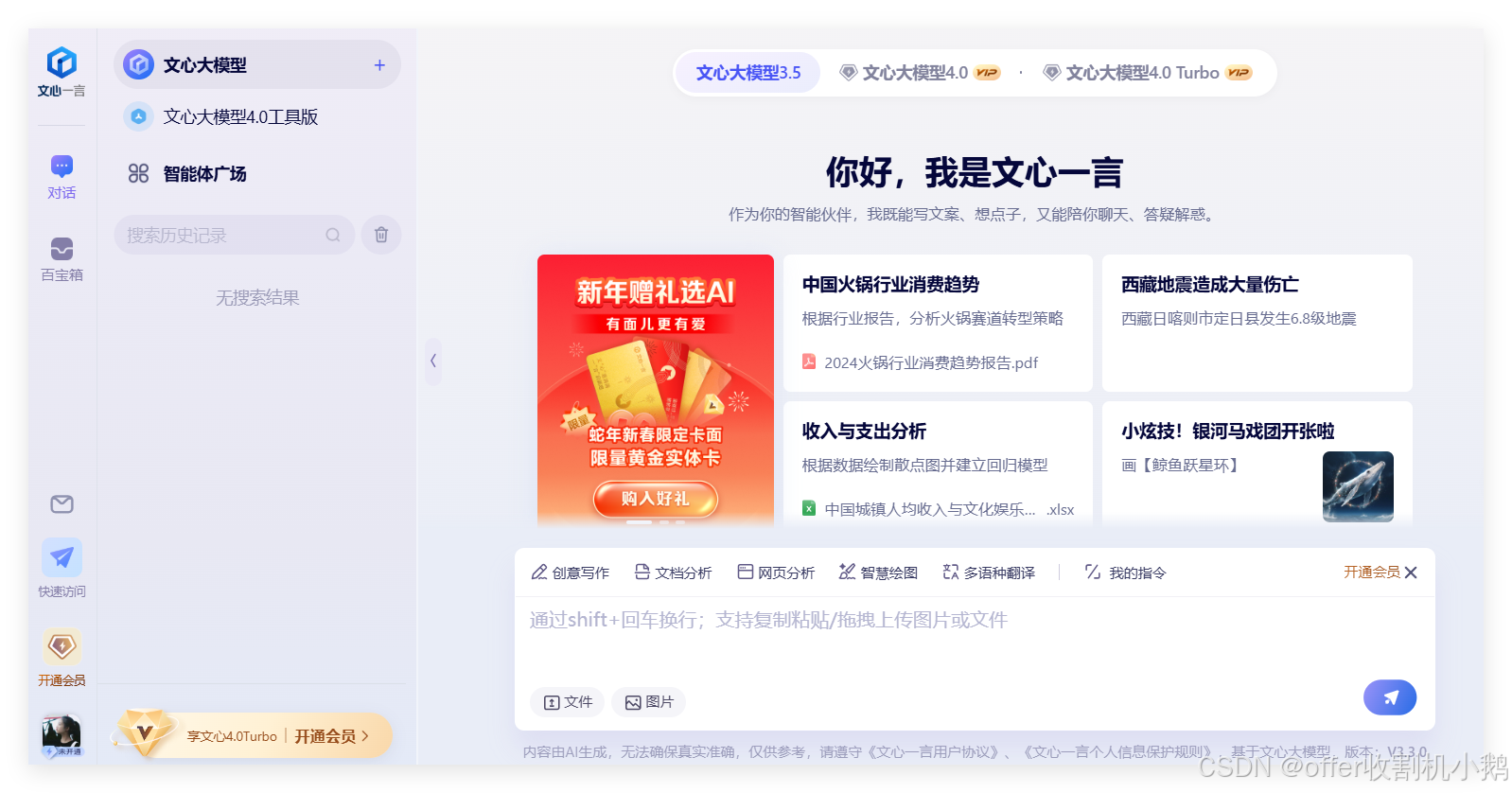Collapse the sidebar with the left chevron handle
This screenshot has width=1512, height=793.
(x=433, y=361)
